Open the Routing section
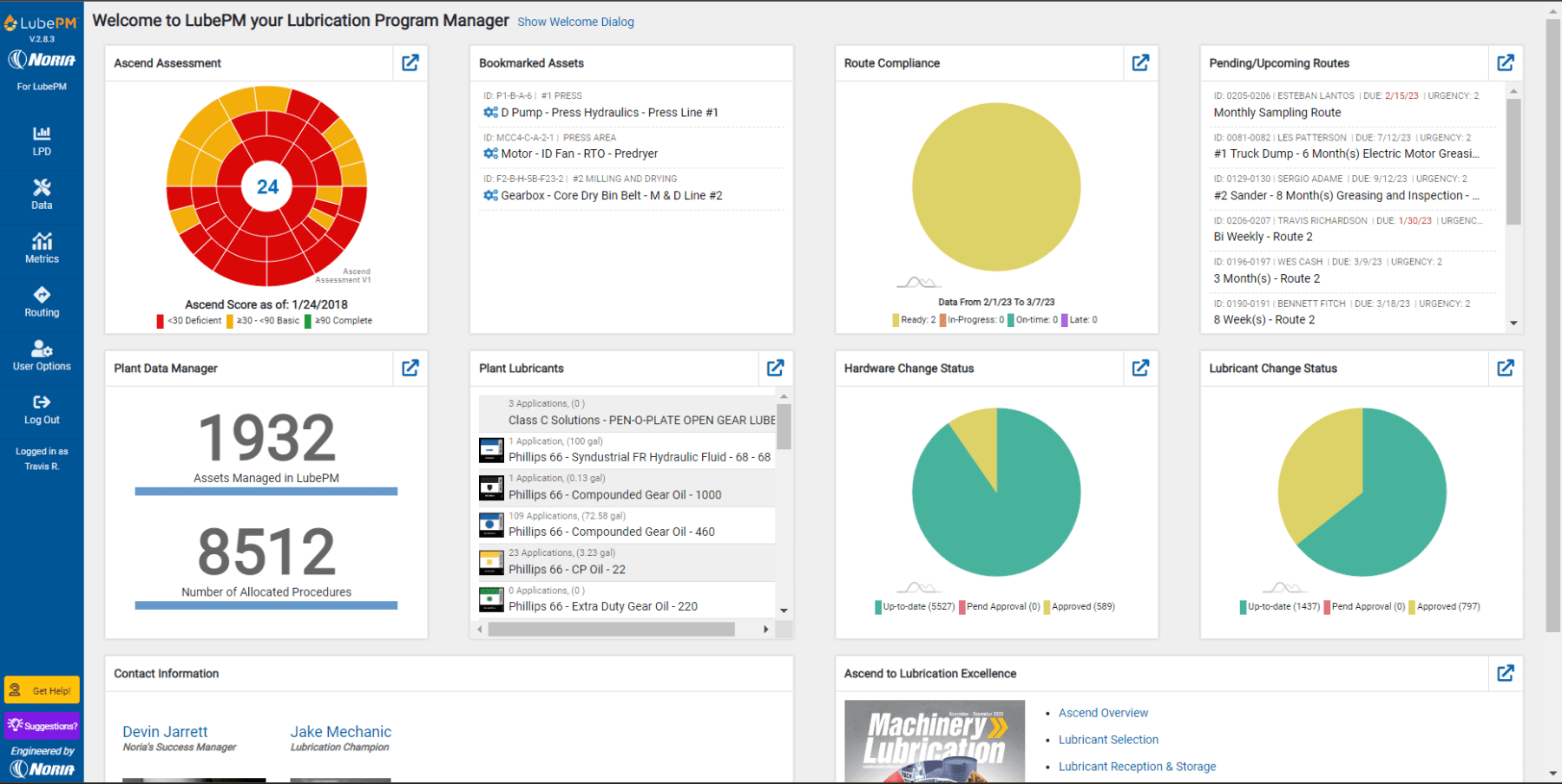Screen dimensions: 1562x784 [x=42, y=302]
